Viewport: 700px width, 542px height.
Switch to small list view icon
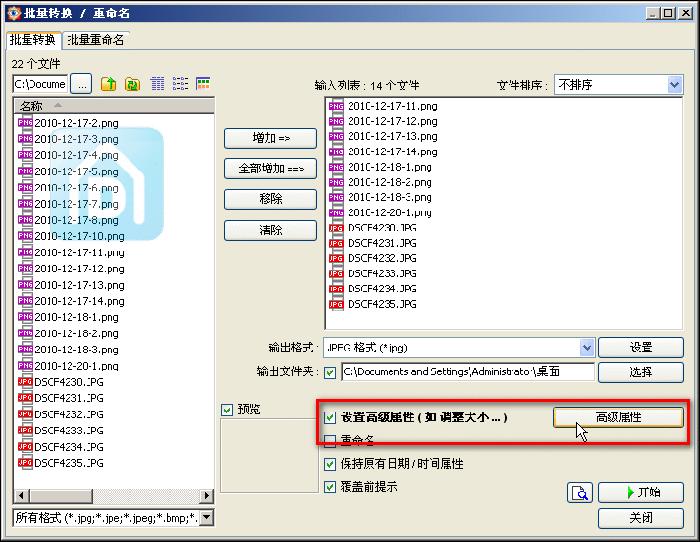tap(180, 83)
